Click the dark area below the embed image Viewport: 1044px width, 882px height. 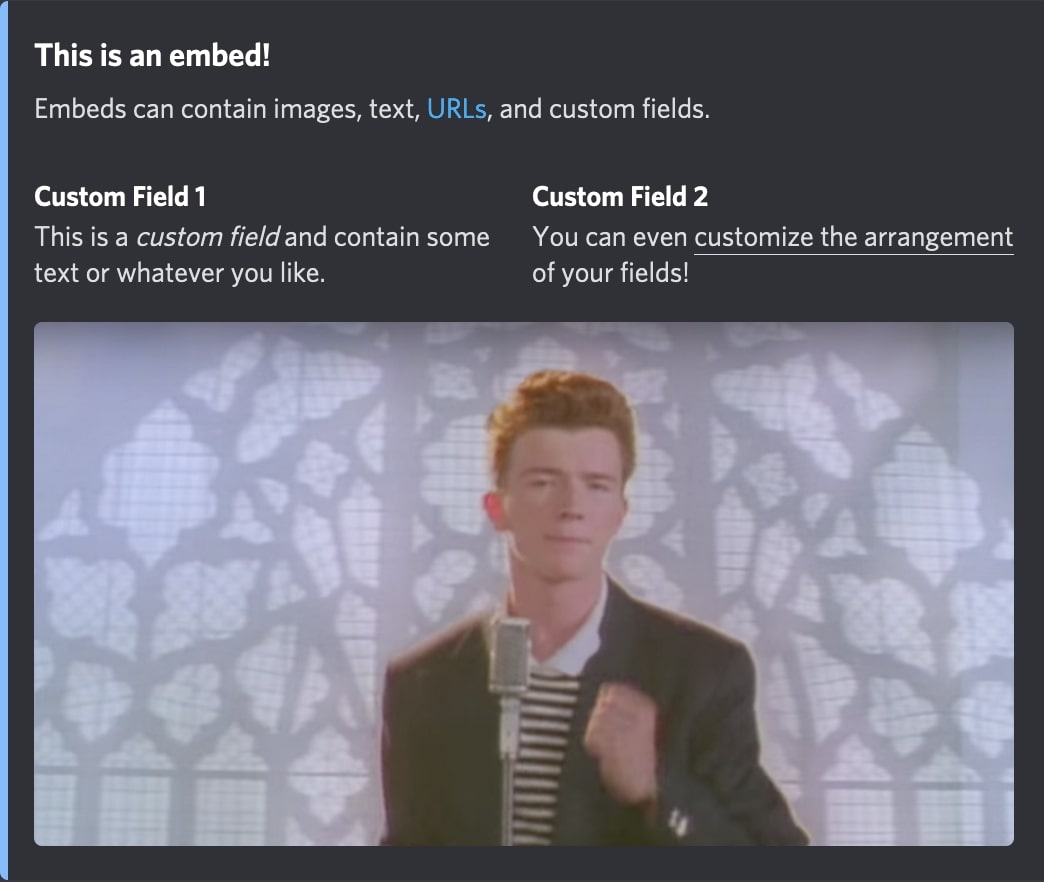point(520,867)
